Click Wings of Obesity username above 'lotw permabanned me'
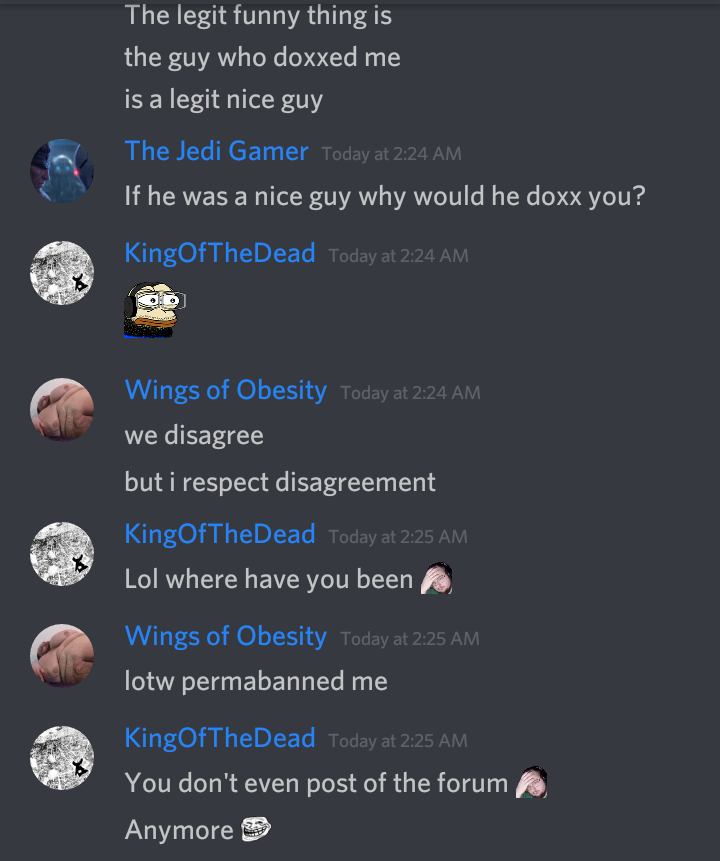Viewport: 720px width, 861px height. click(x=226, y=636)
